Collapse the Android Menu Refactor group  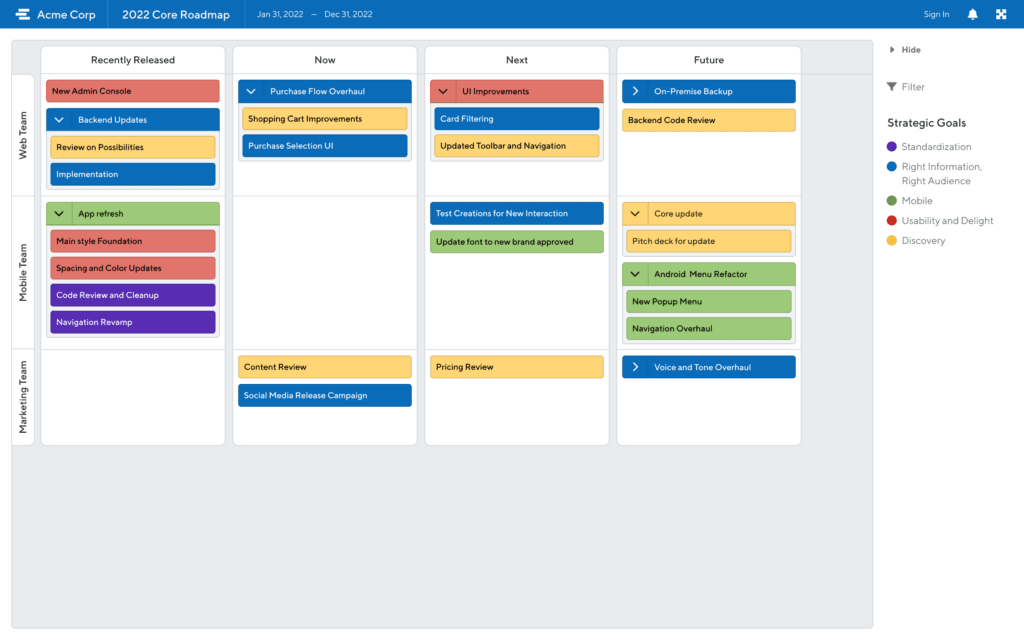(635, 273)
